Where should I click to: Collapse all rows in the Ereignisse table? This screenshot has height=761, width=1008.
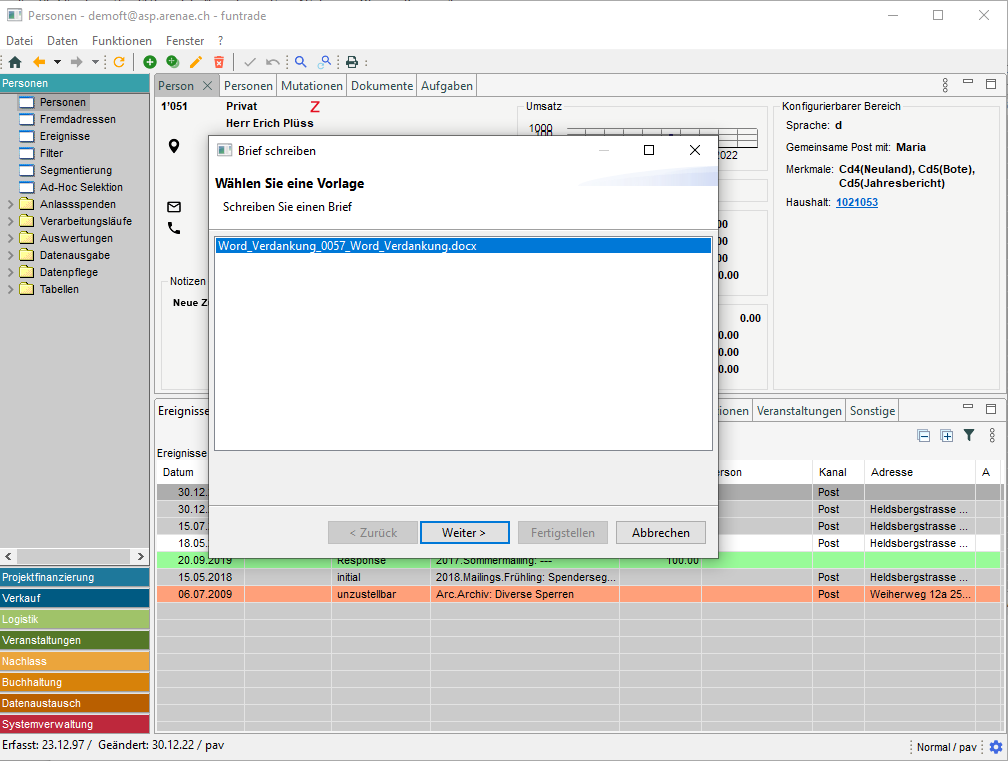coord(924,436)
